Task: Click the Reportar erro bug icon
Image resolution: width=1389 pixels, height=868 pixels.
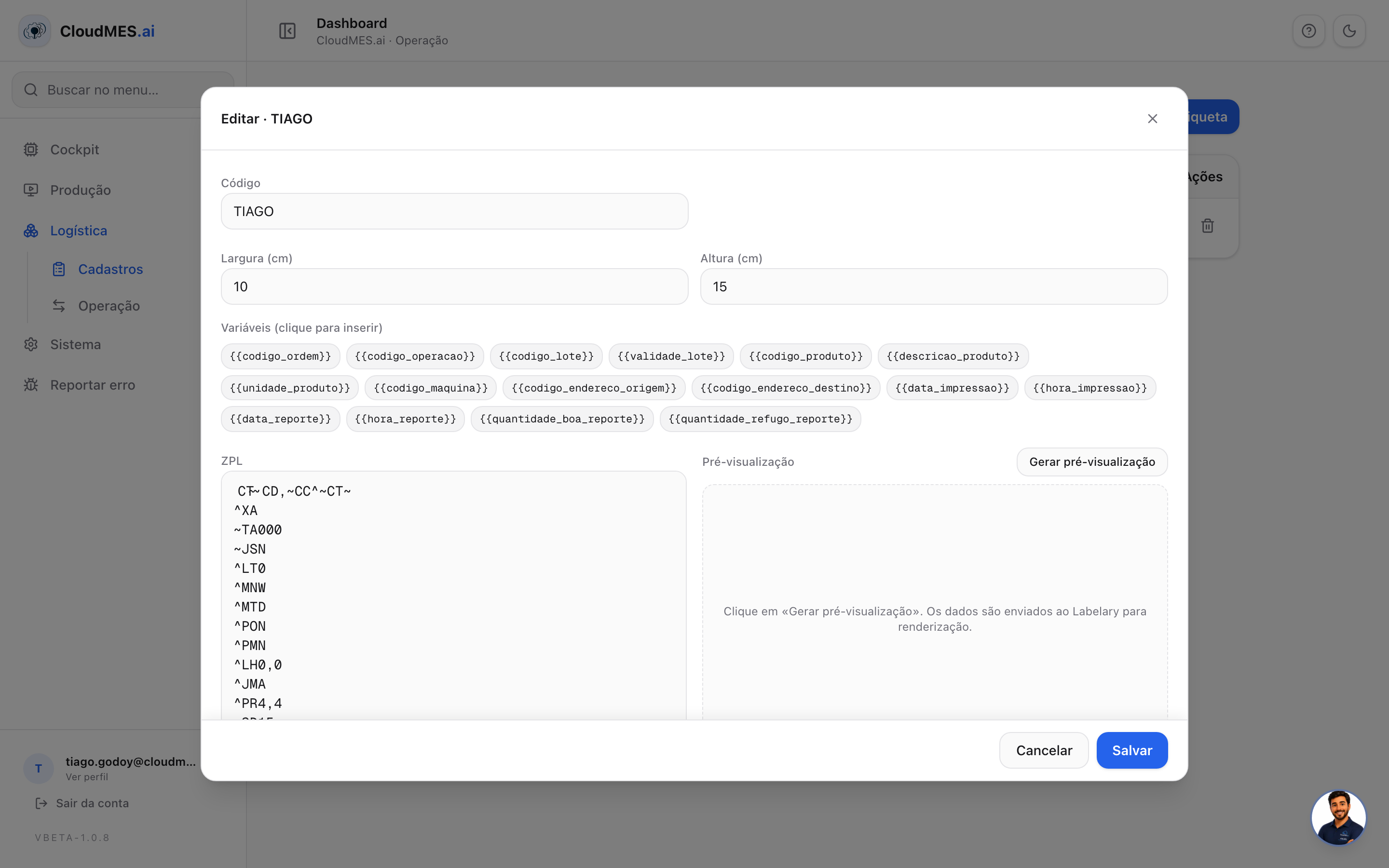Action: click(31, 385)
